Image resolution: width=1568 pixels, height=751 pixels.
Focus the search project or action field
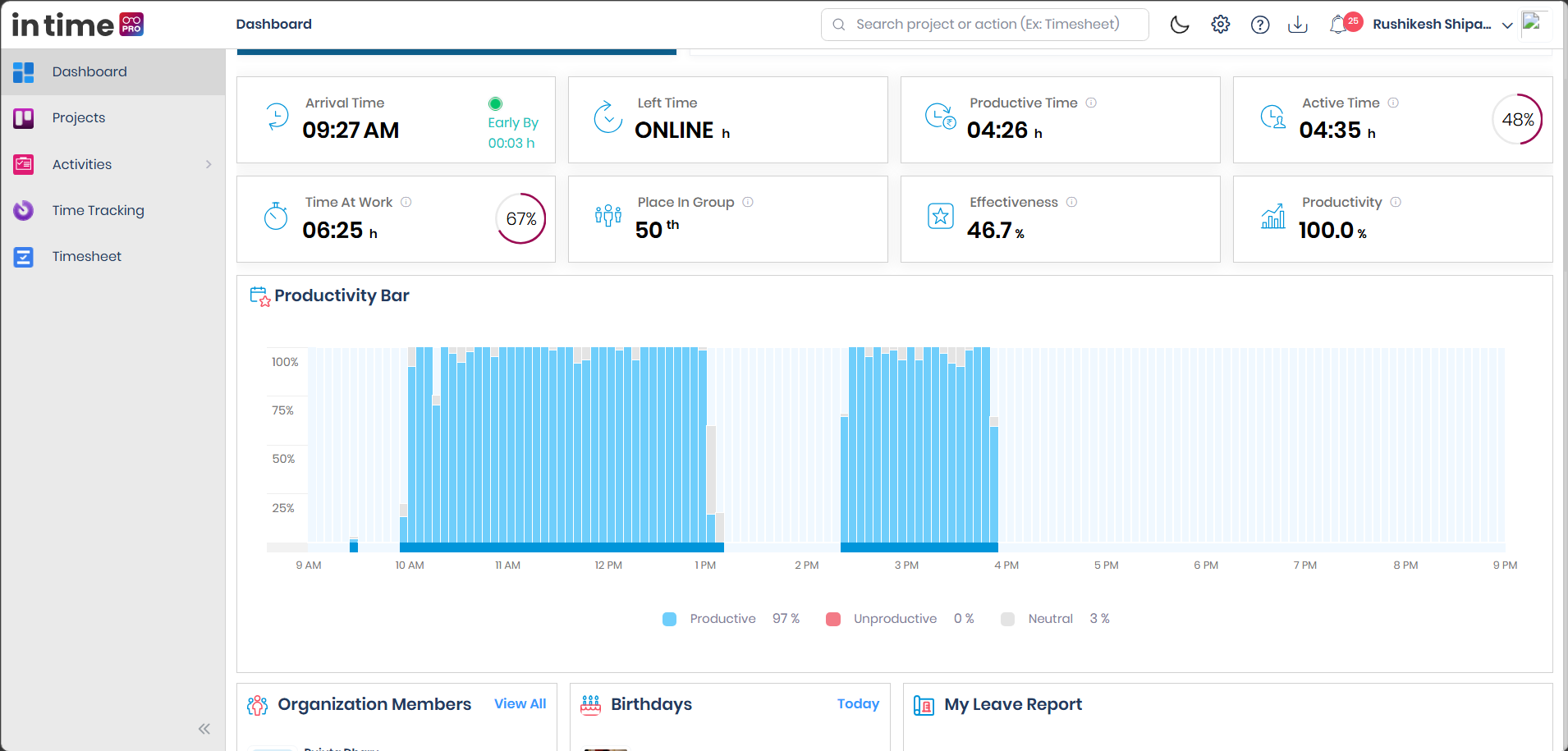point(985,25)
